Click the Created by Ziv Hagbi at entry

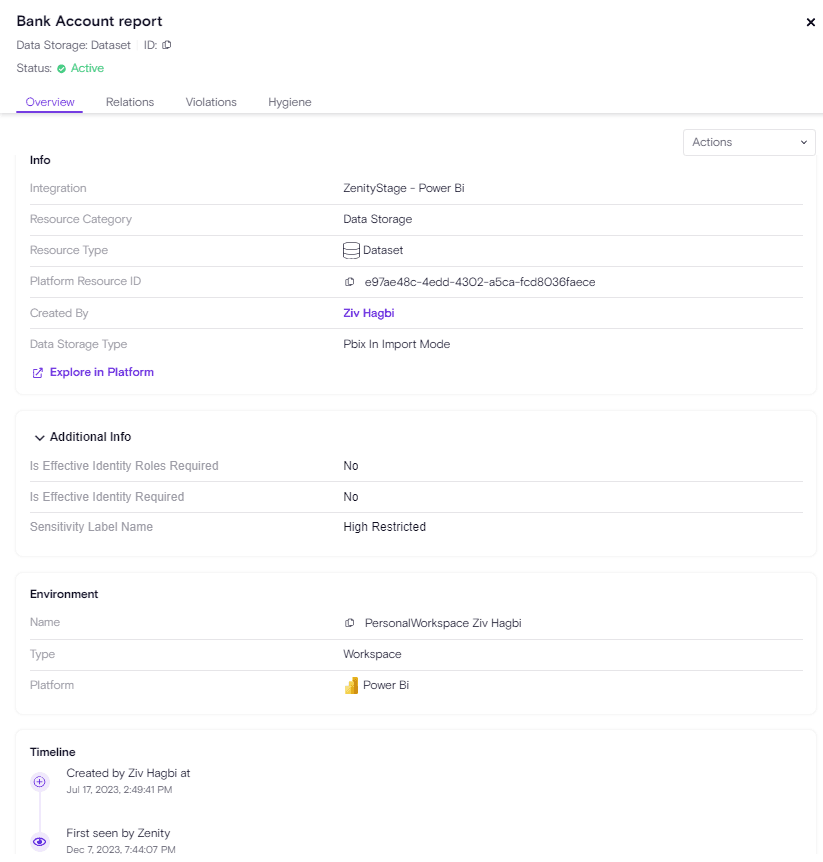(128, 773)
